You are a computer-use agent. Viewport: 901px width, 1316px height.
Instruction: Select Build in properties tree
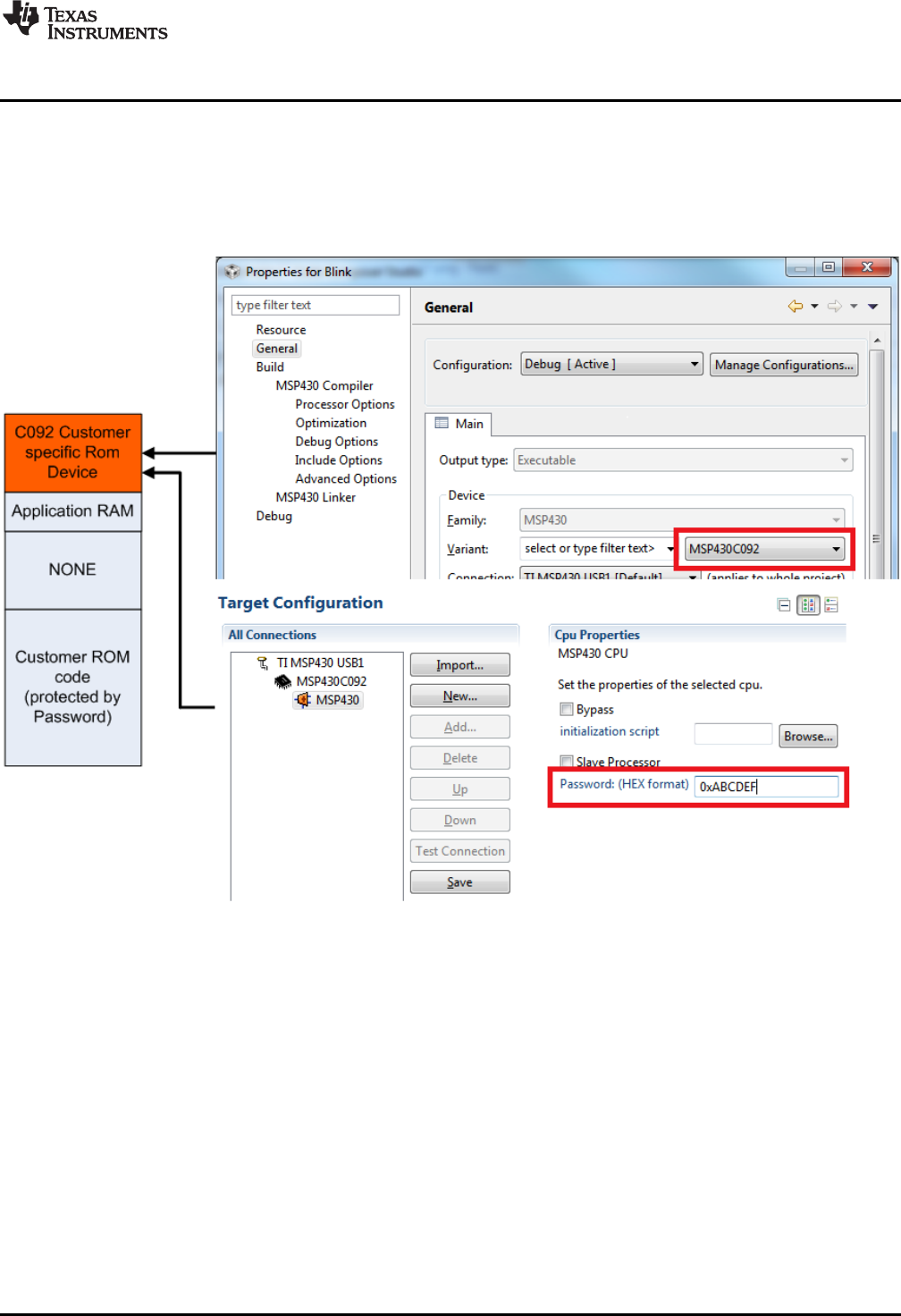pyautogui.click(x=270, y=367)
